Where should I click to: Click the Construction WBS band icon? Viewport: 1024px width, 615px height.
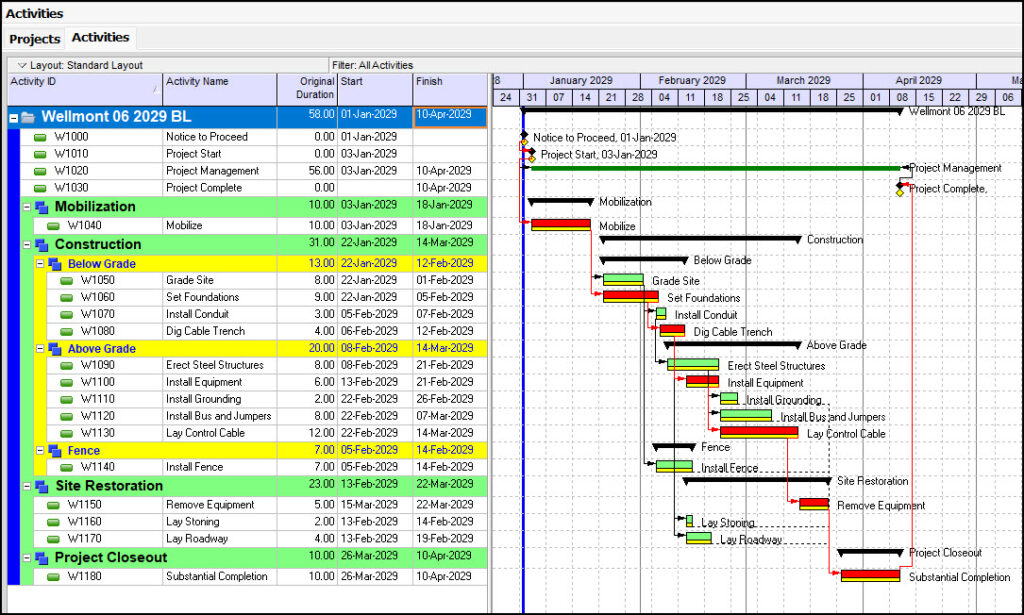[42, 245]
